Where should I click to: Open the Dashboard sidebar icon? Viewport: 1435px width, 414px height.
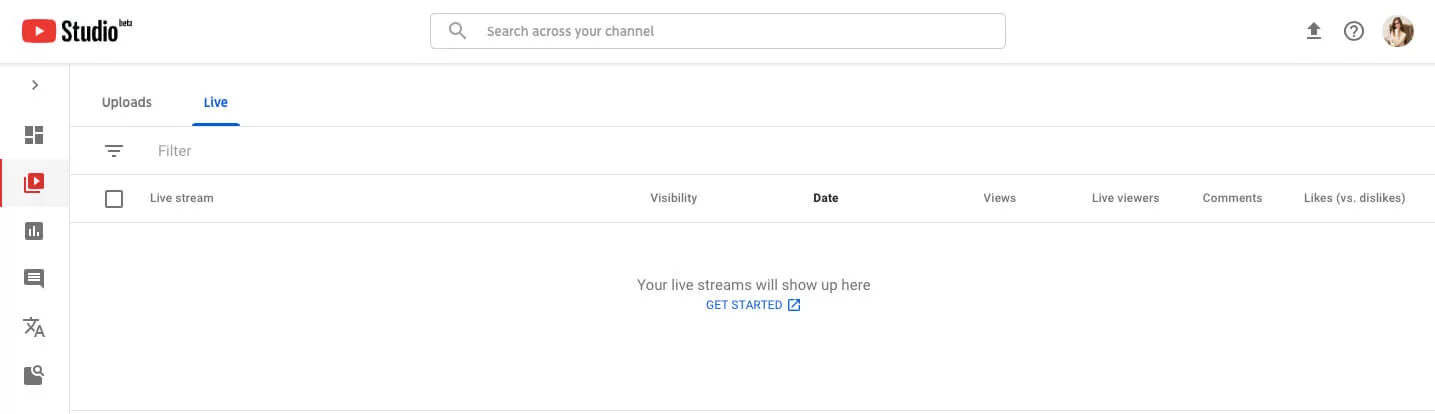[x=34, y=135]
